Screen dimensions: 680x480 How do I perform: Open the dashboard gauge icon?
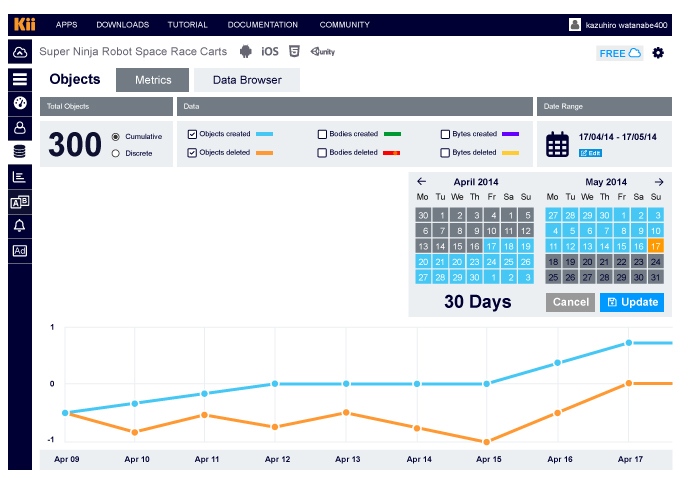click(x=19, y=103)
